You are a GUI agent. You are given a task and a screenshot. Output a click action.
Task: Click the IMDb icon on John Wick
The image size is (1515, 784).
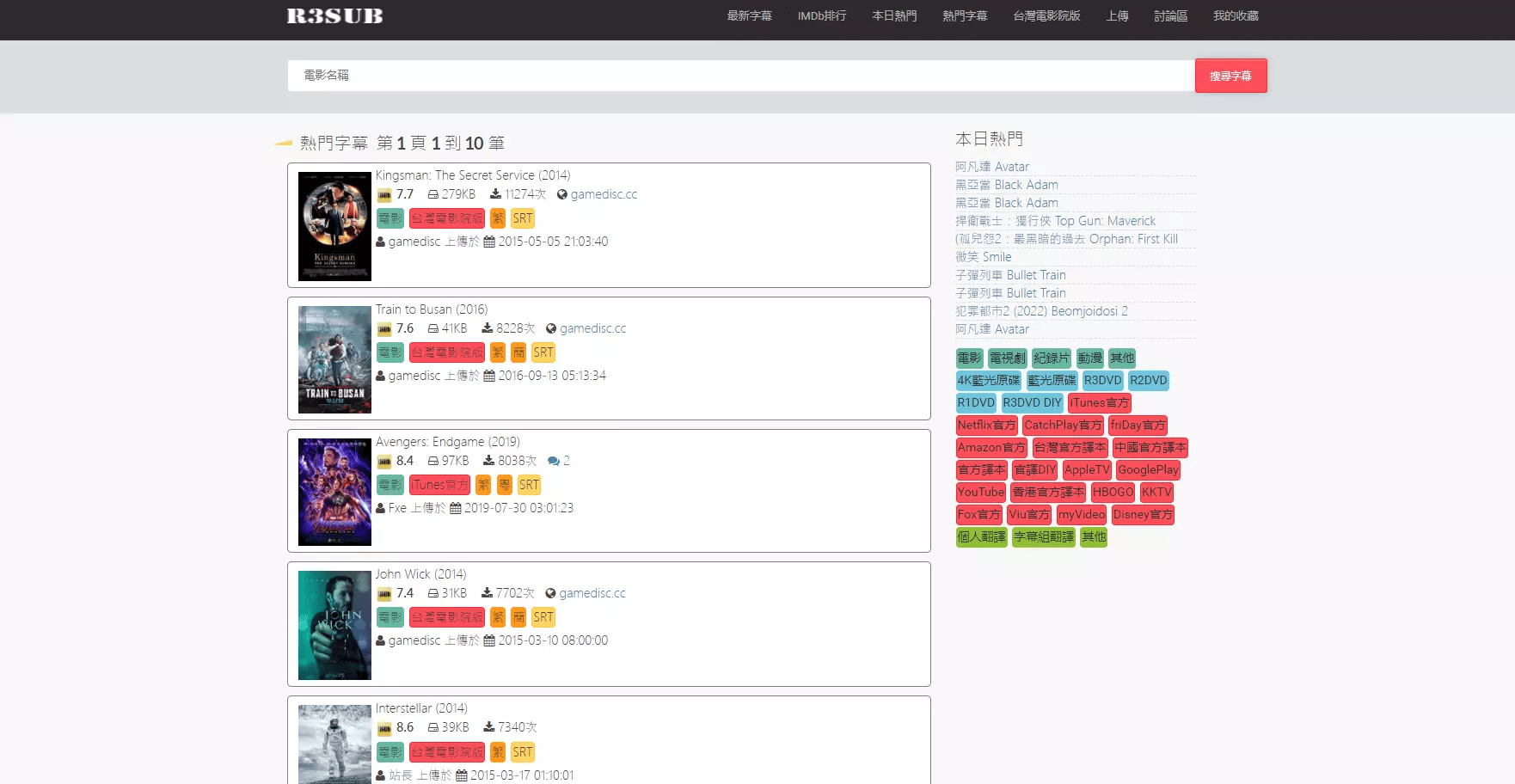pos(384,594)
